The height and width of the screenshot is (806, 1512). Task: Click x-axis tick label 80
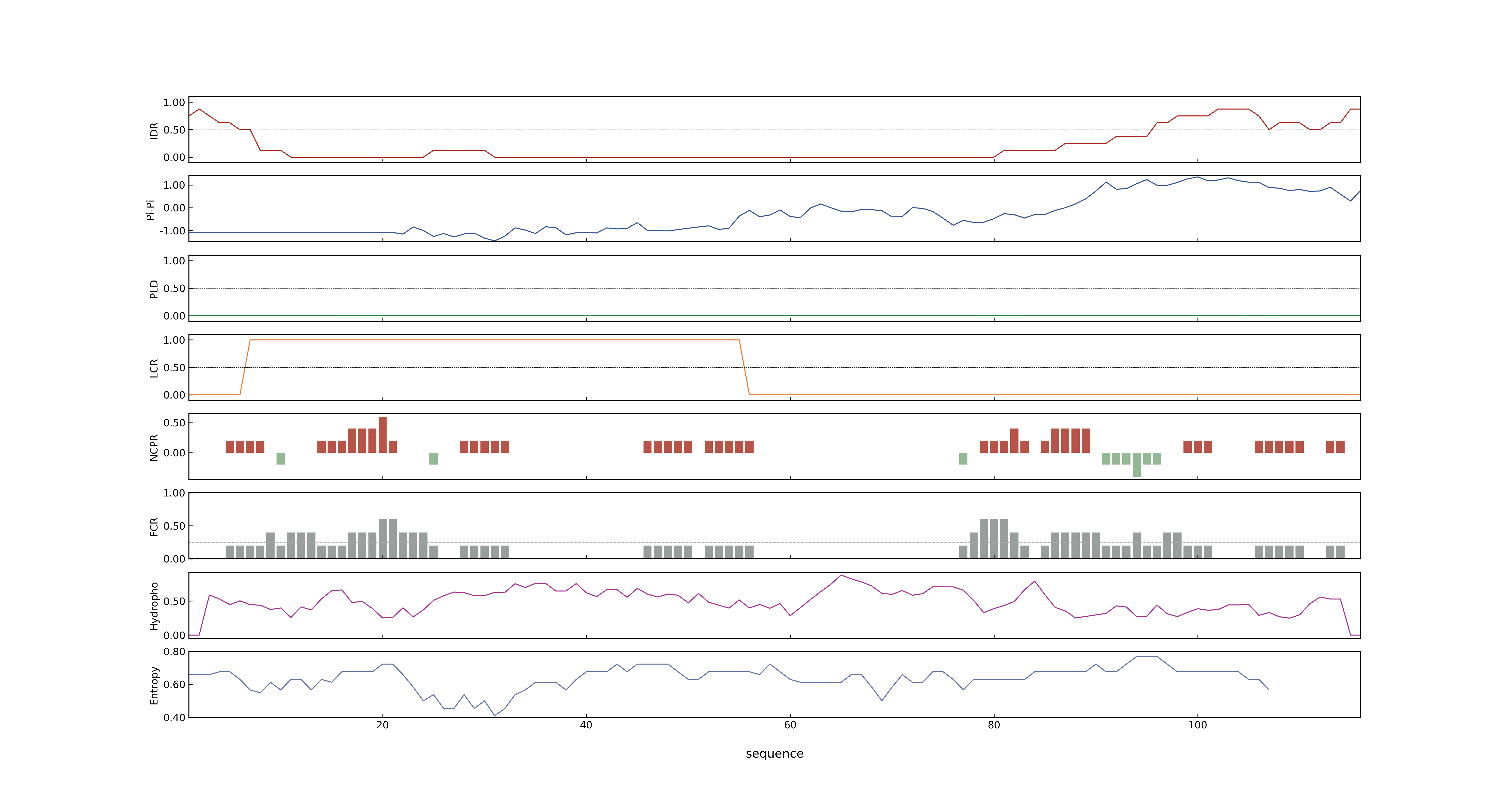(994, 725)
